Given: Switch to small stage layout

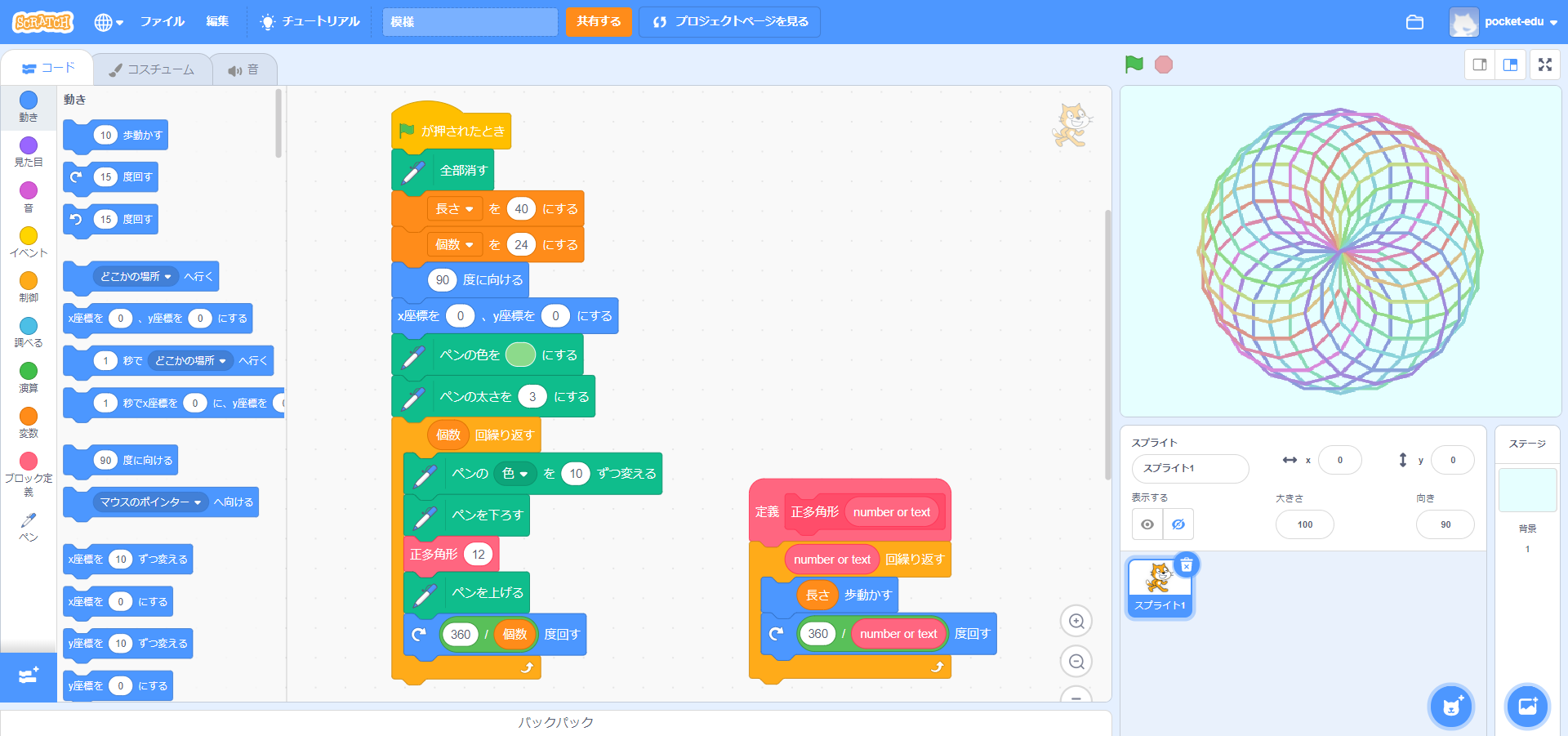Looking at the screenshot, I should tap(1480, 65).
